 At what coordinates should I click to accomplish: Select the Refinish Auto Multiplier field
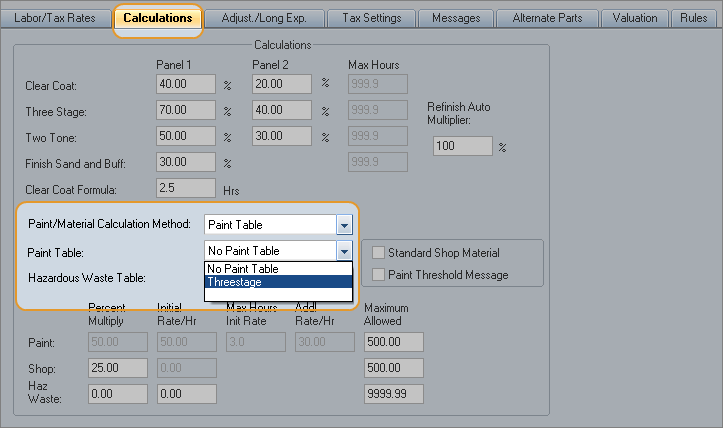[462, 146]
